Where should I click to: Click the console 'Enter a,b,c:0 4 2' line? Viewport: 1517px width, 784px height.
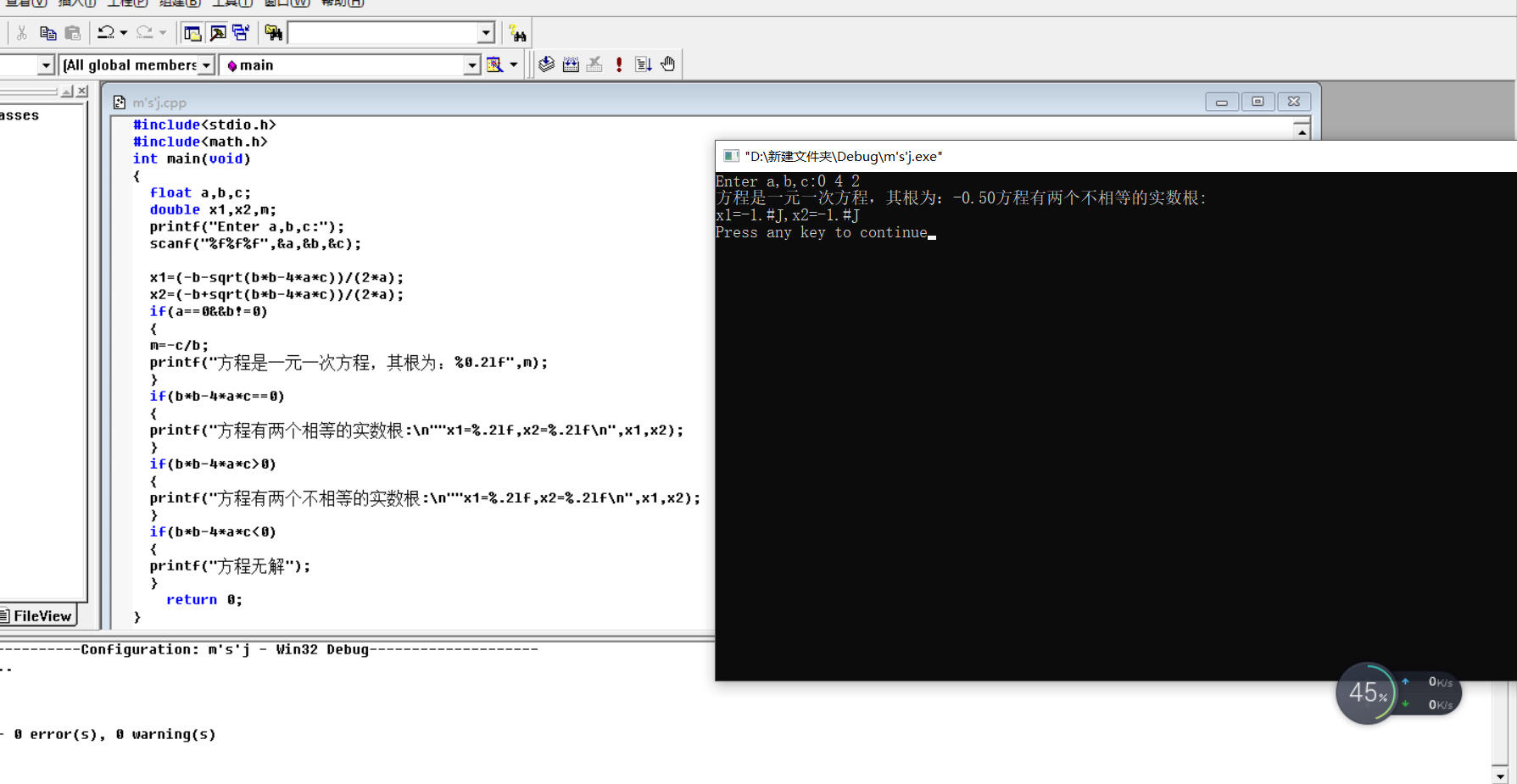click(788, 181)
